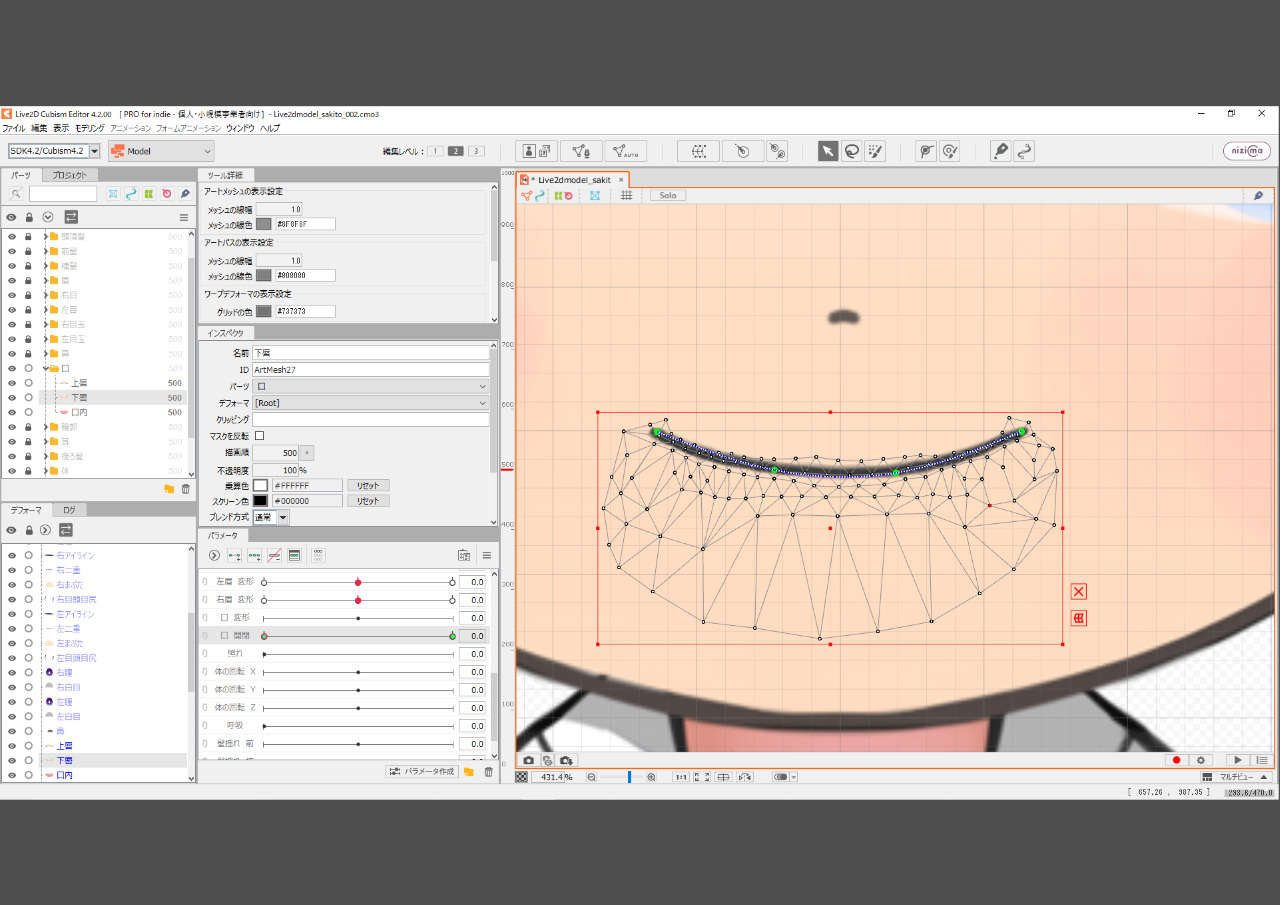Click the 1:1 zoom button
The width and height of the screenshot is (1280, 905).
[680, 777]
